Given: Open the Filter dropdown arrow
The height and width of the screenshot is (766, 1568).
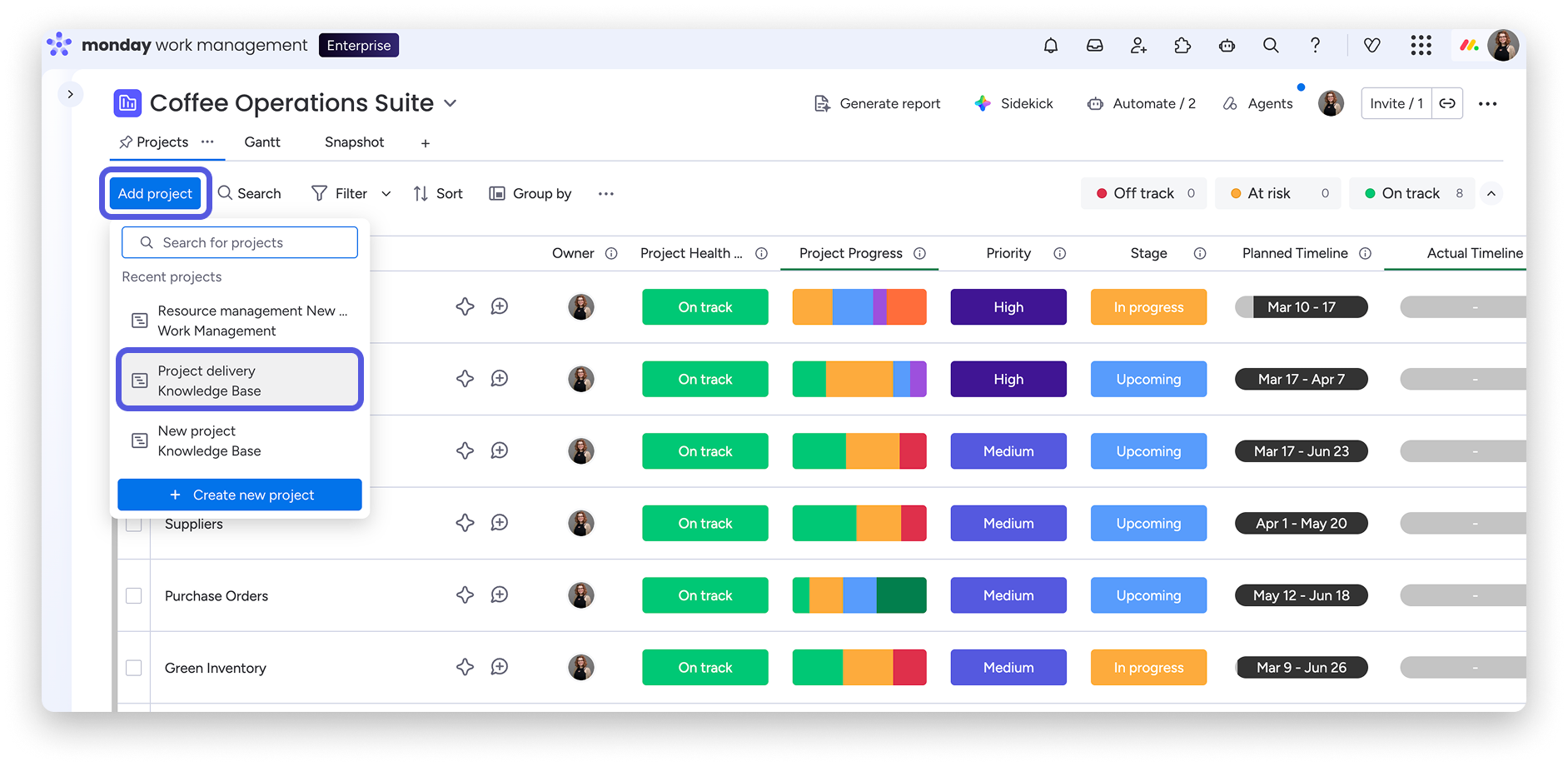Looking at the screenshot, I should (x=386, y=194).
